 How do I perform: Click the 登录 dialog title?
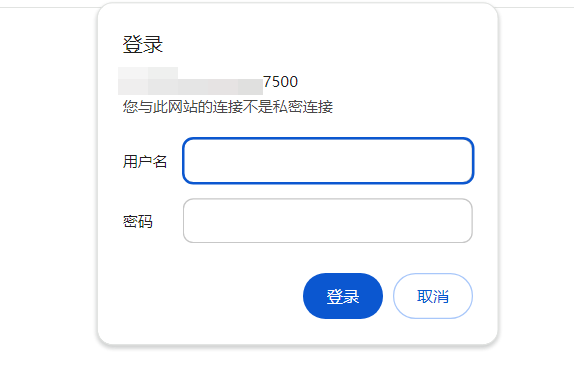click(142, 45)
